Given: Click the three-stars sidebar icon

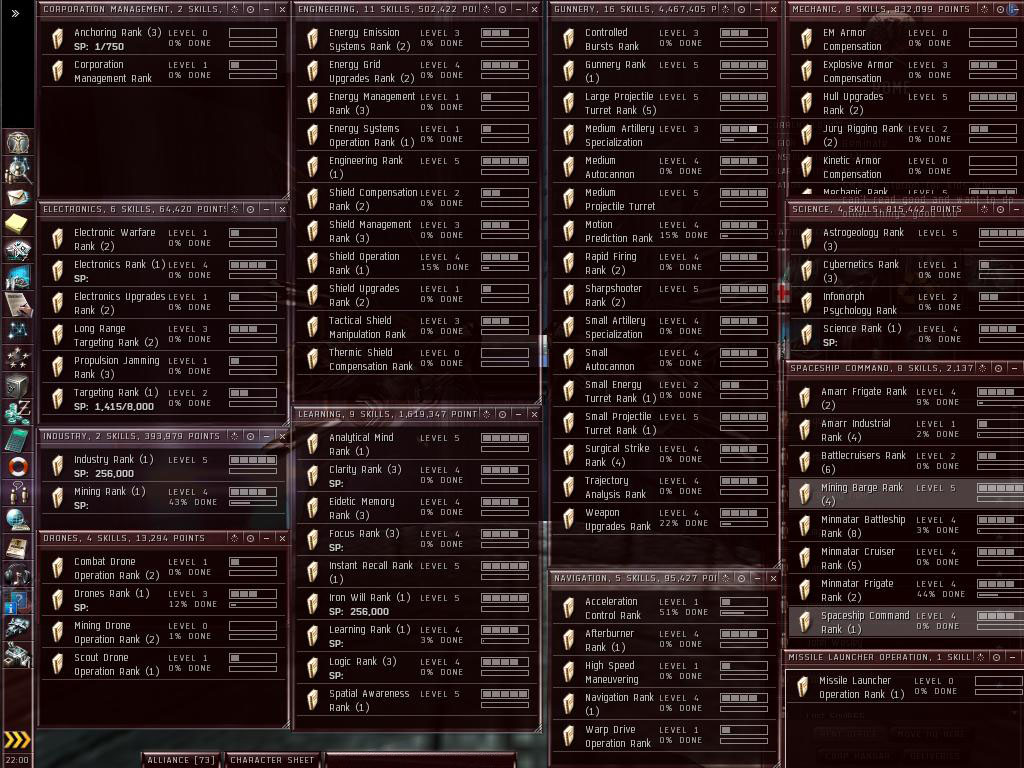Looking at the screenshot, I should [18, 358].
